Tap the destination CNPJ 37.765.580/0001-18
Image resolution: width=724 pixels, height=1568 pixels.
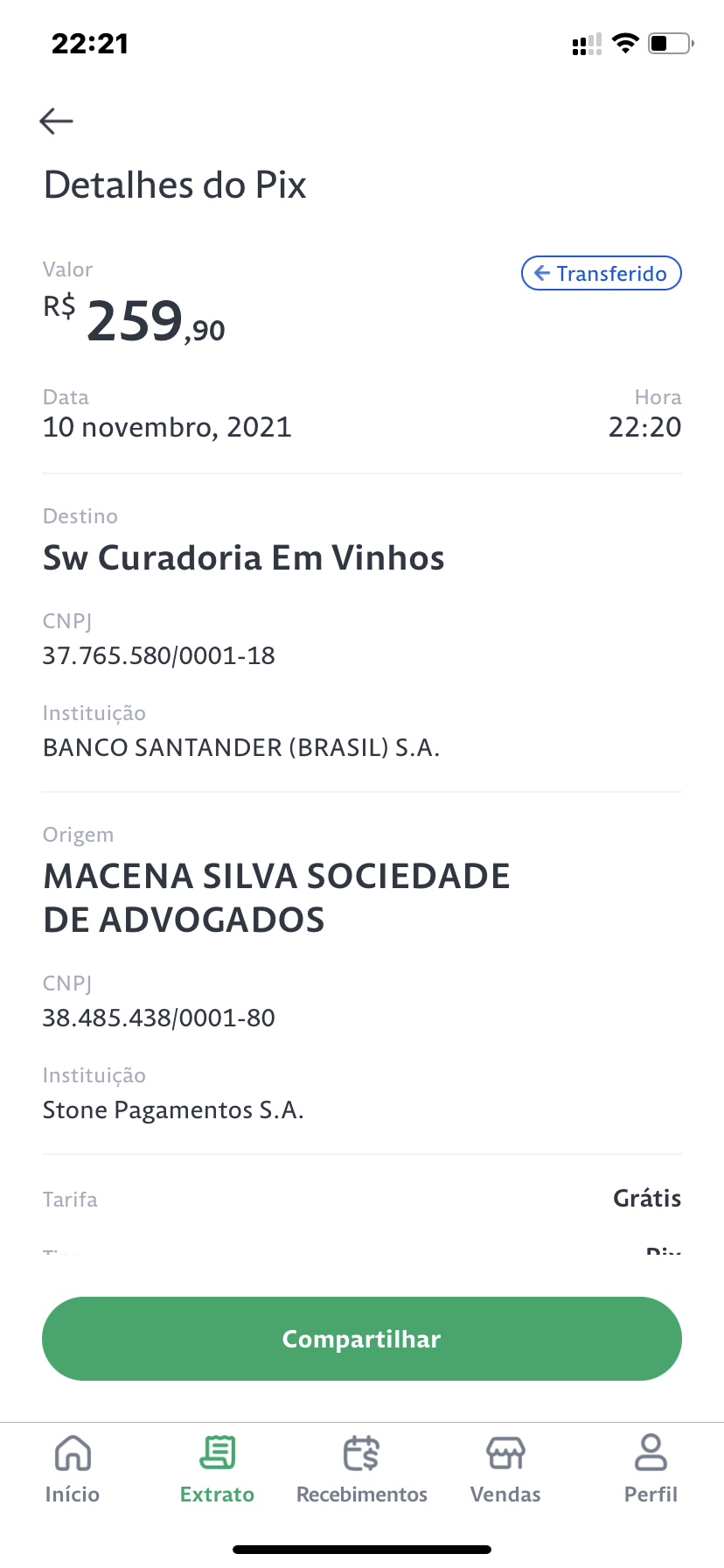(159, 655)
